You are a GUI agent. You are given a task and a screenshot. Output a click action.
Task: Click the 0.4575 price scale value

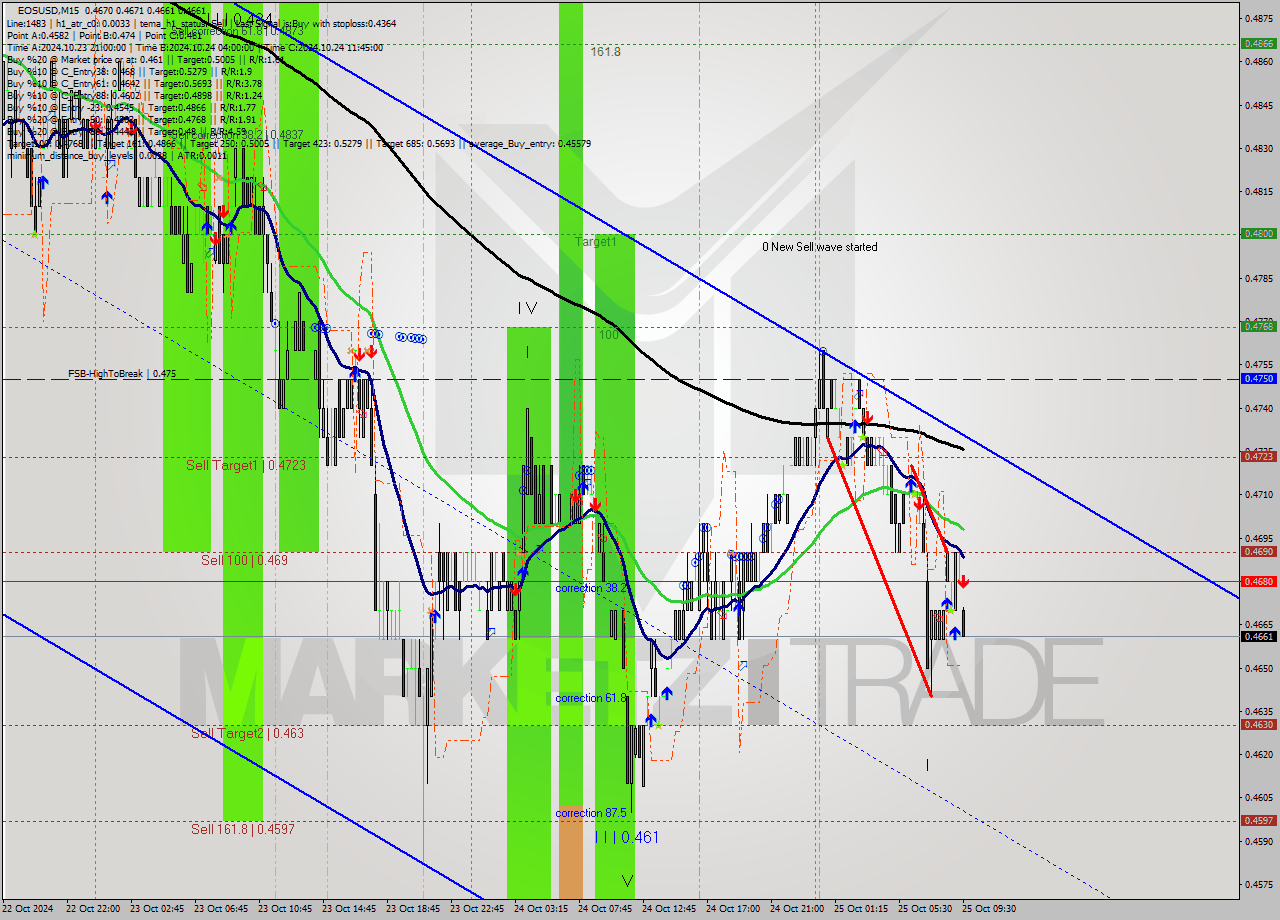pyautogui.click(x=1258, y=884)
